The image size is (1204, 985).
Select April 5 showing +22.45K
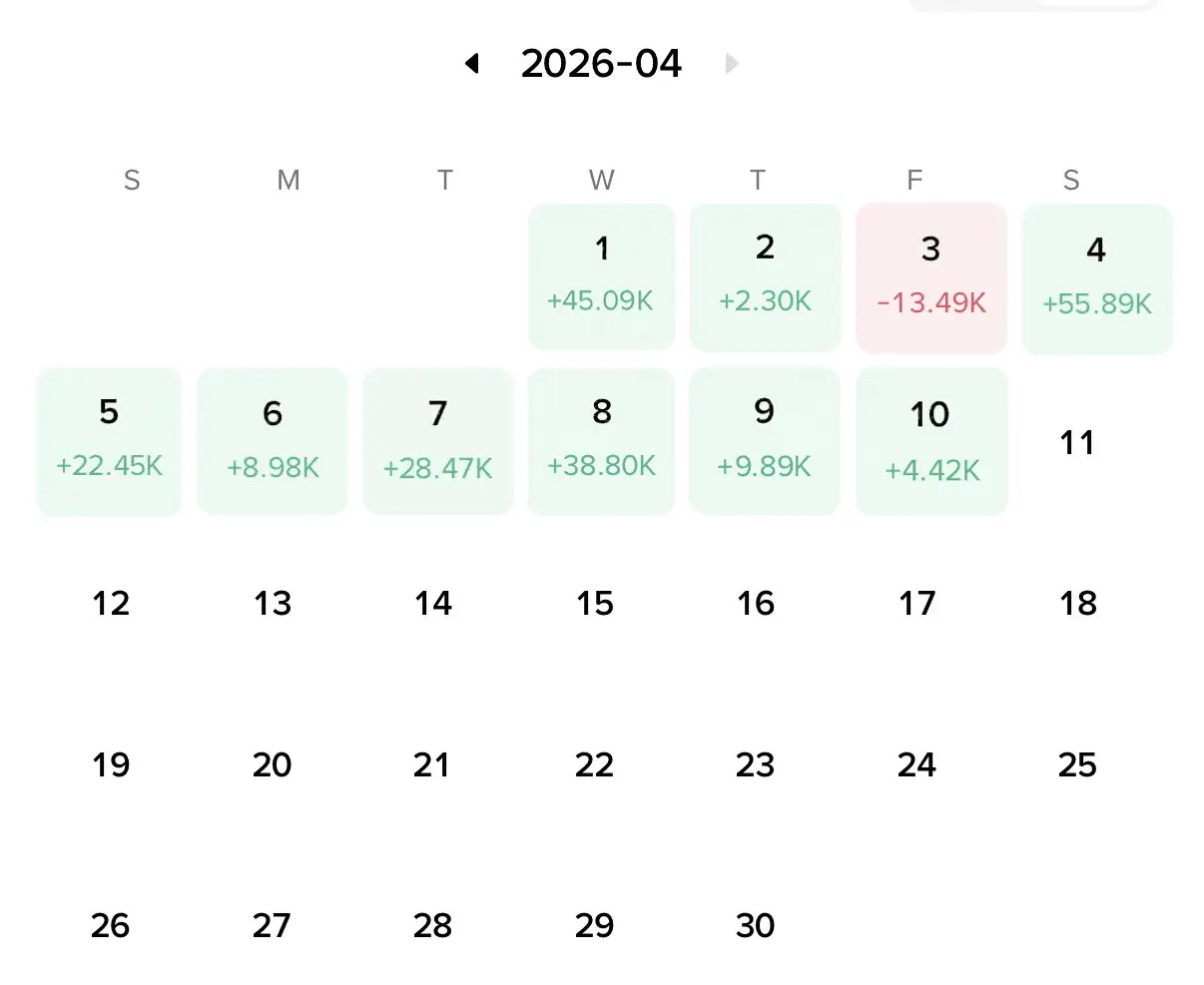109,441
